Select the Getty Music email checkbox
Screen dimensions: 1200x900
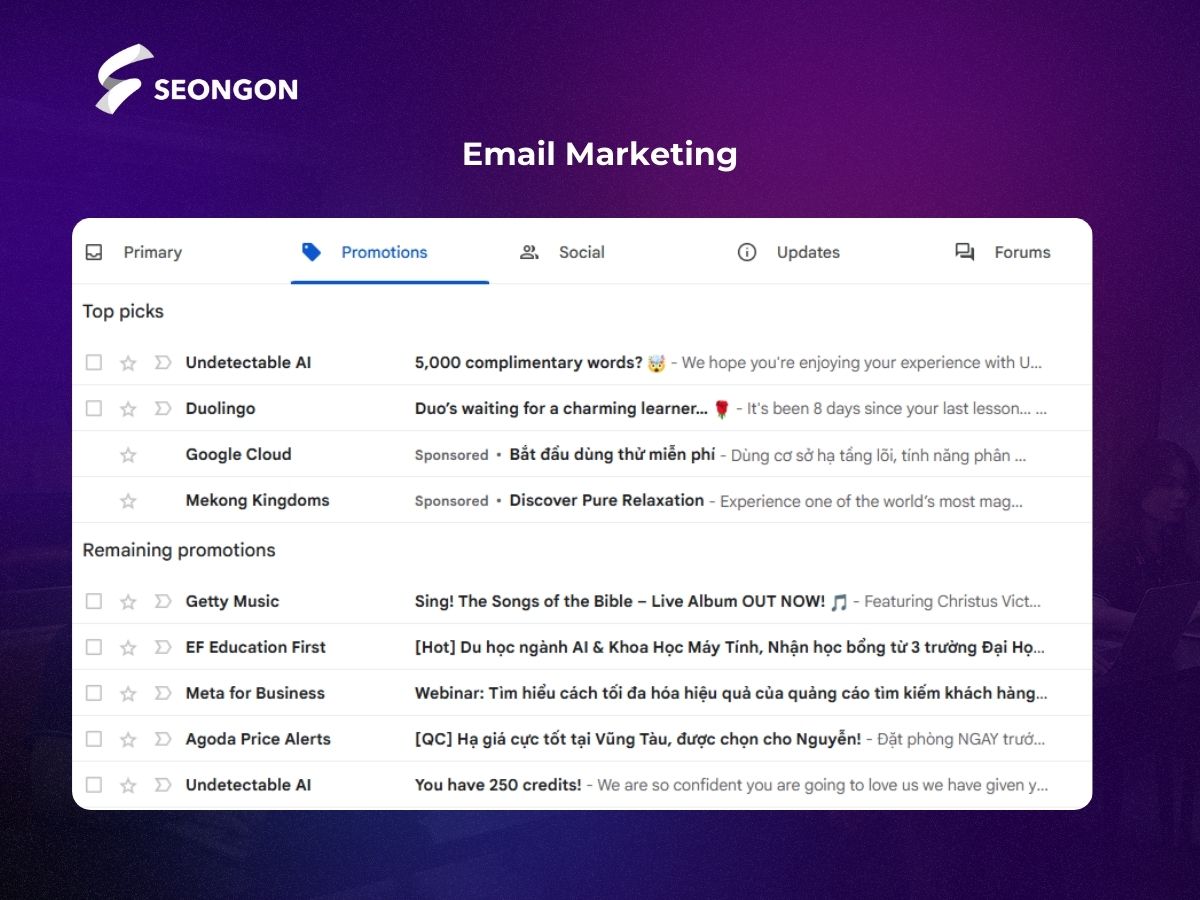click(94, 601)
